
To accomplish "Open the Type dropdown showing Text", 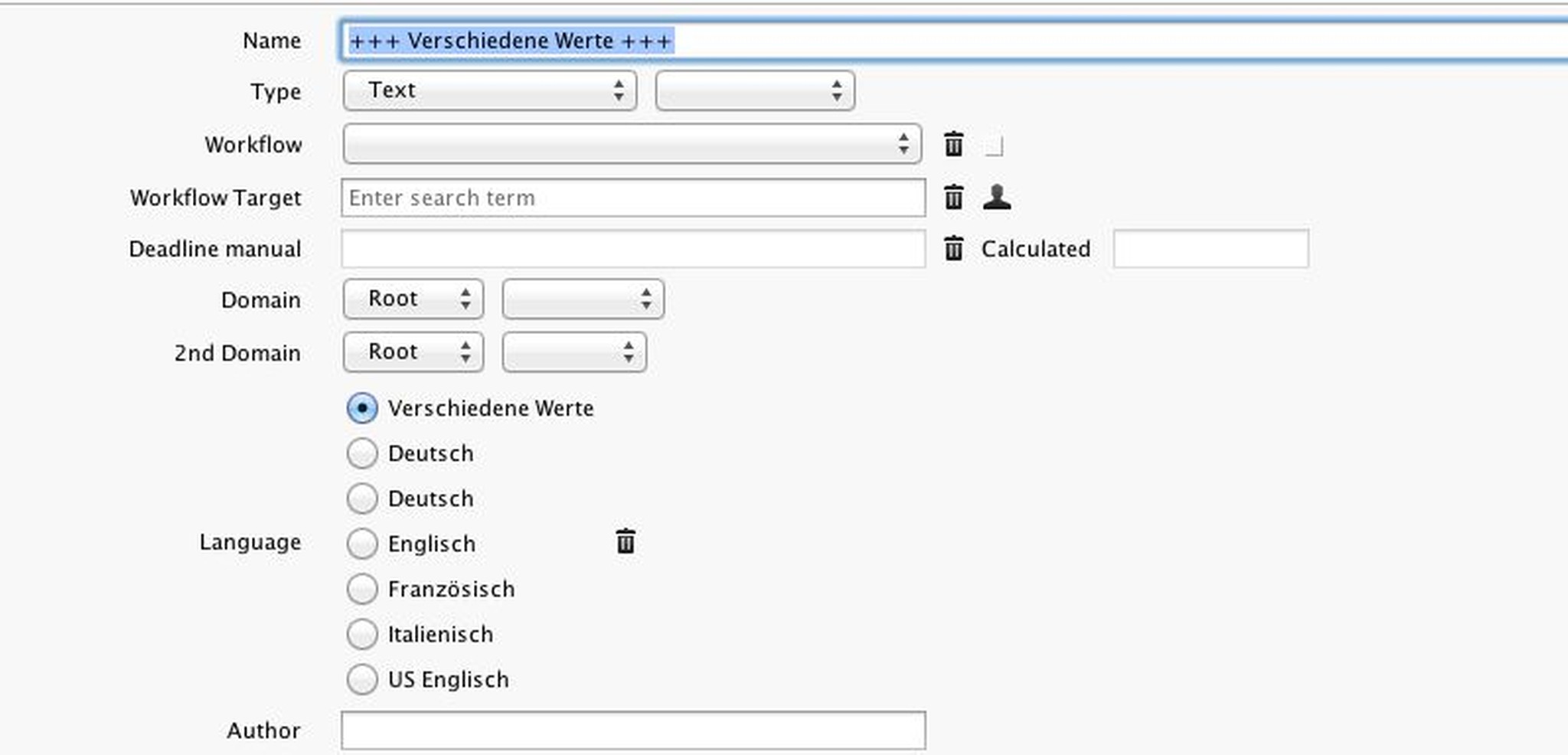I will (x=489, y=90).
